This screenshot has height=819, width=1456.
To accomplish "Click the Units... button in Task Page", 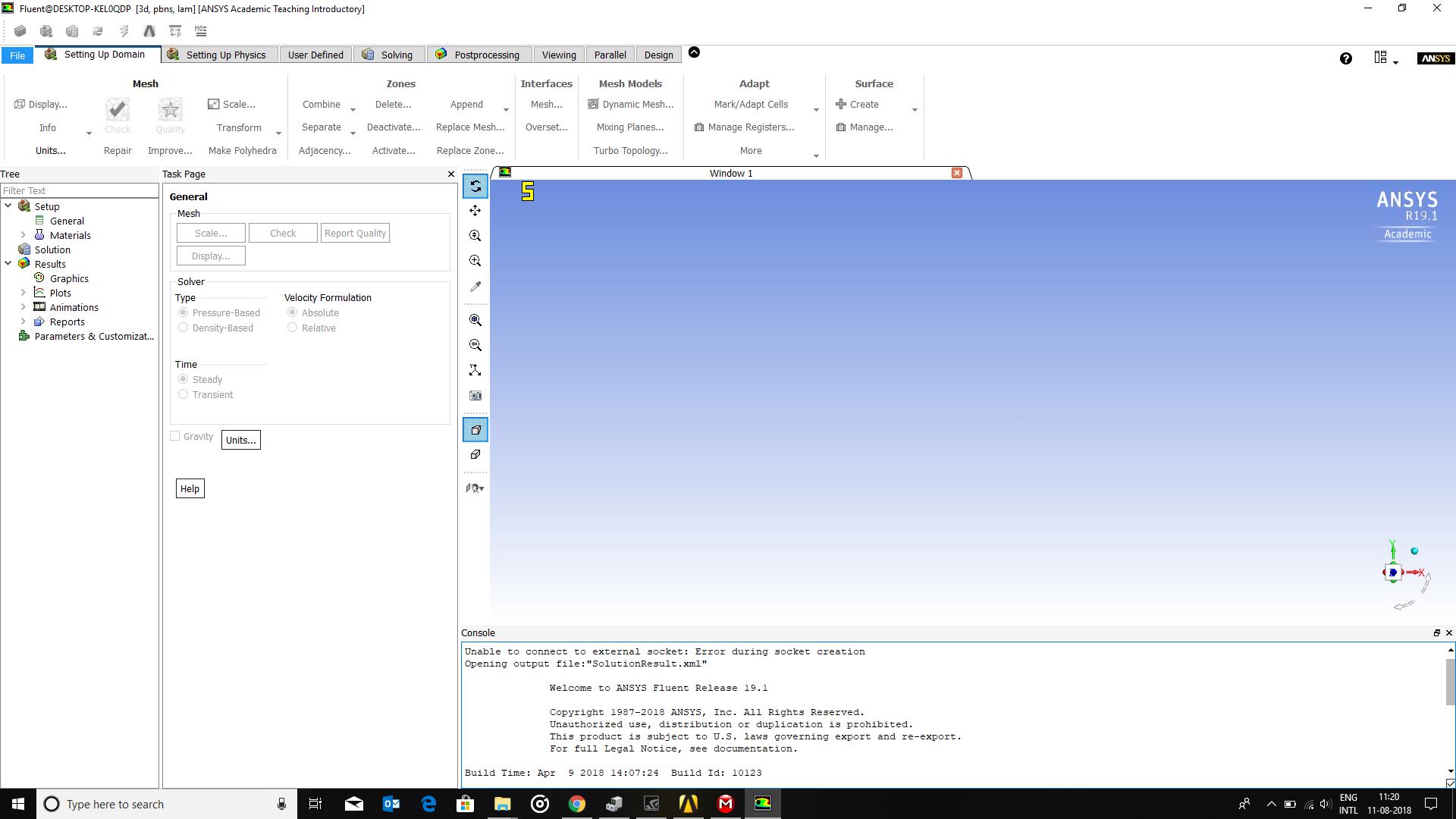I will tap(240, 440).
